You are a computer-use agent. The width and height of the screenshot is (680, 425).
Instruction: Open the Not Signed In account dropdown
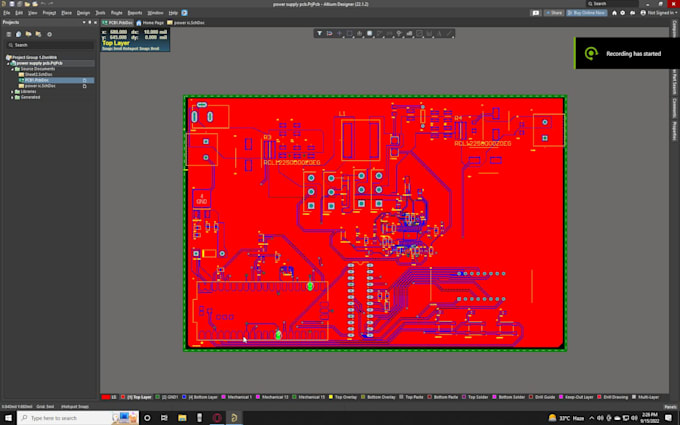coord(657,13)
